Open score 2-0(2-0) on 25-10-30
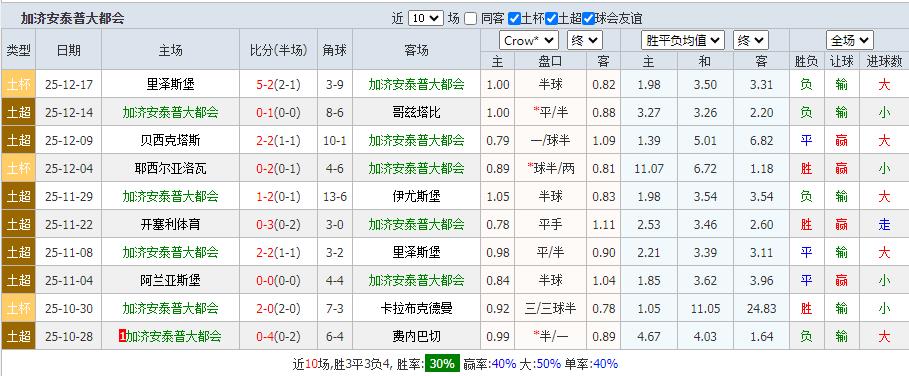Image resolution: width=909 pixels, height=376 pixels. point(278,308)
